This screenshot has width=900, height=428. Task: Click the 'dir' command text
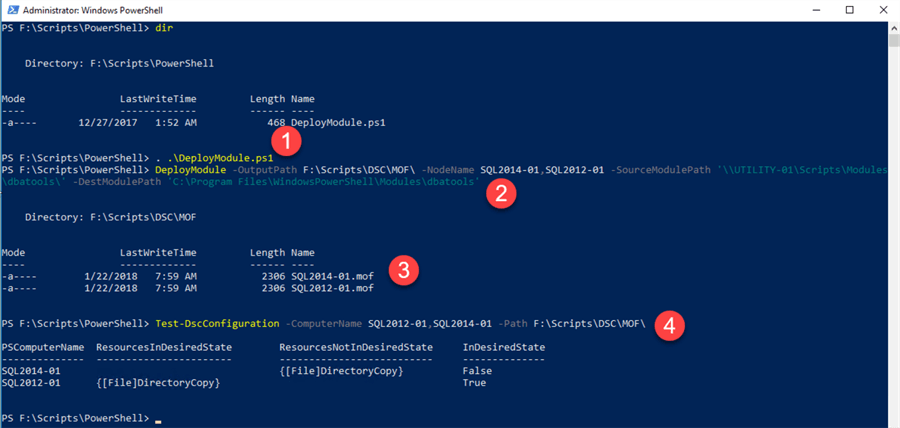click(x=164, y=28)
